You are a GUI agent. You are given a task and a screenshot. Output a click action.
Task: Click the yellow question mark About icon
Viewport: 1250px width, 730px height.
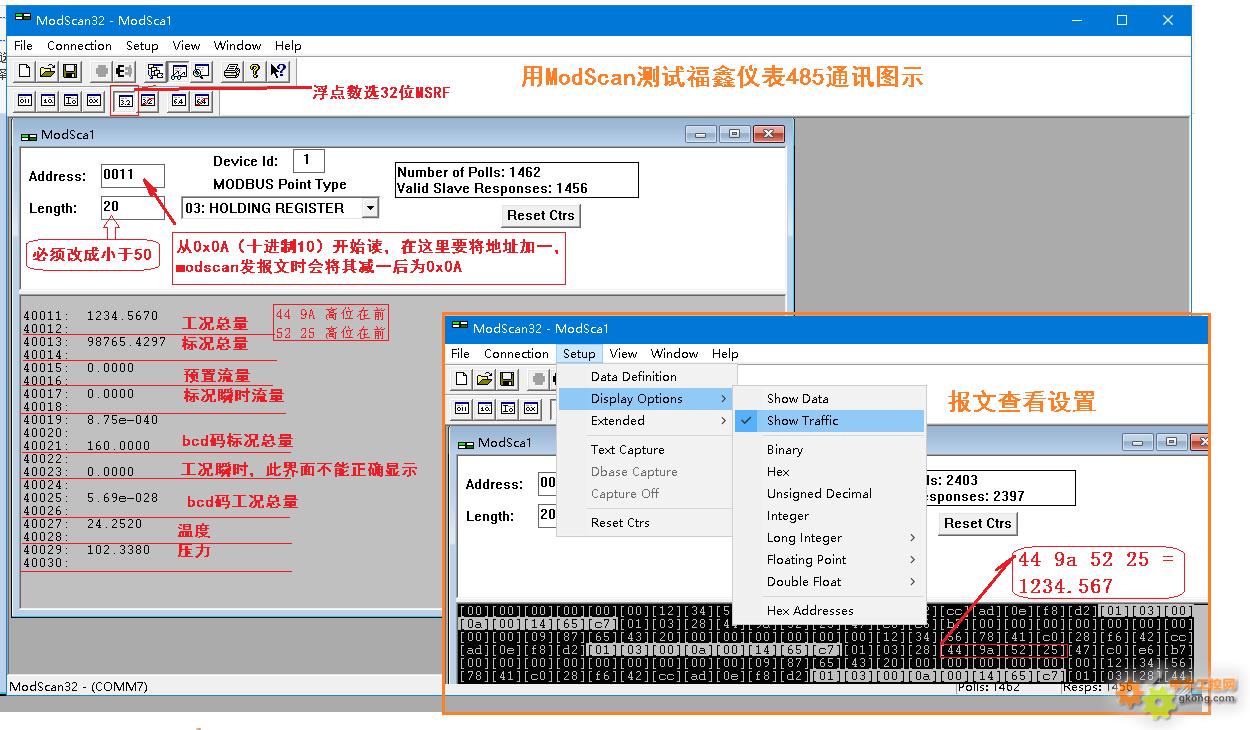point(255,71)
